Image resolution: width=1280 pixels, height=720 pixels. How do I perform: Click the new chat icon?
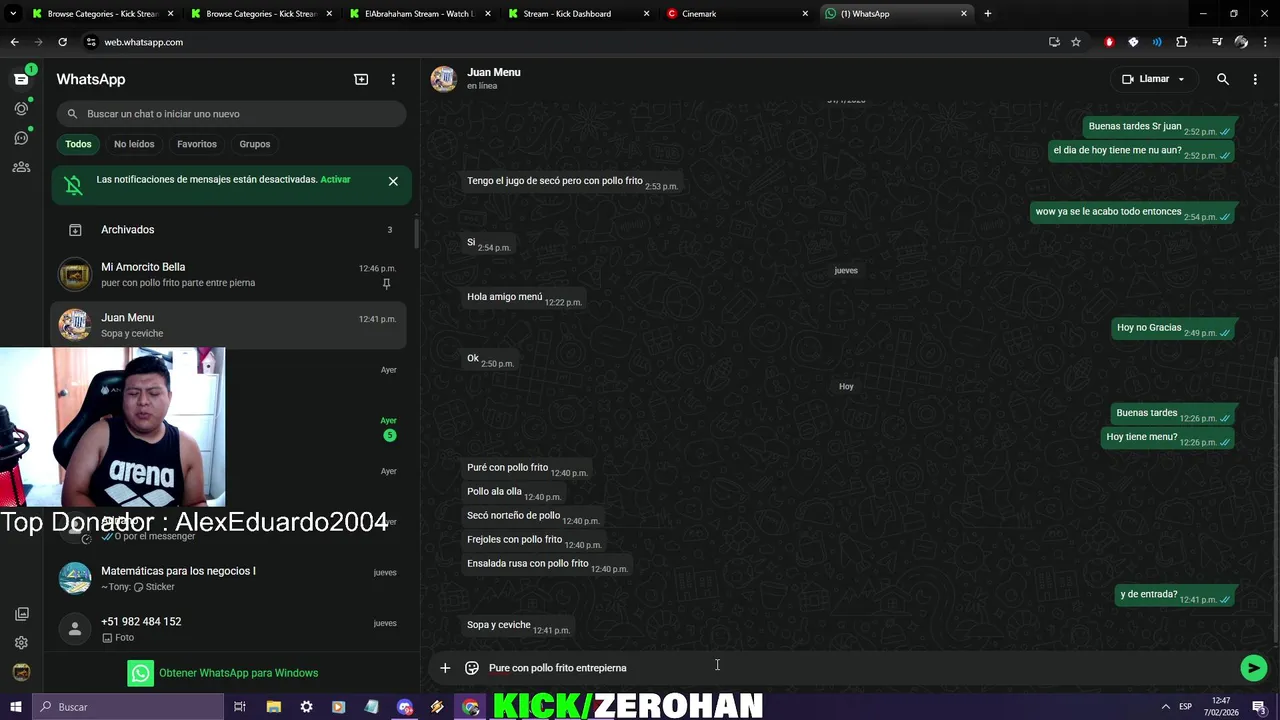[x=361, y=79]
